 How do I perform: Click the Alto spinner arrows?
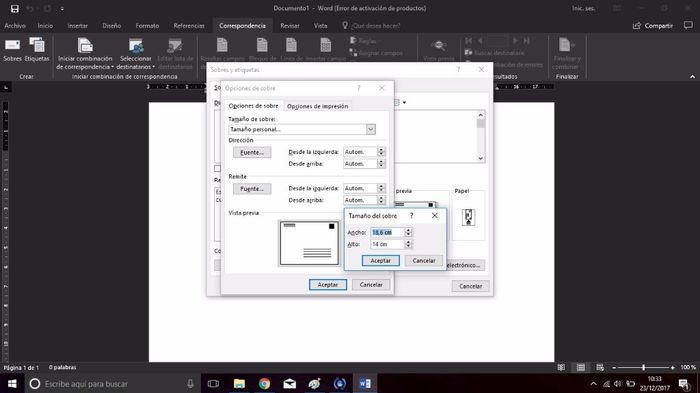pyautogui.click(x=408, y=244)
